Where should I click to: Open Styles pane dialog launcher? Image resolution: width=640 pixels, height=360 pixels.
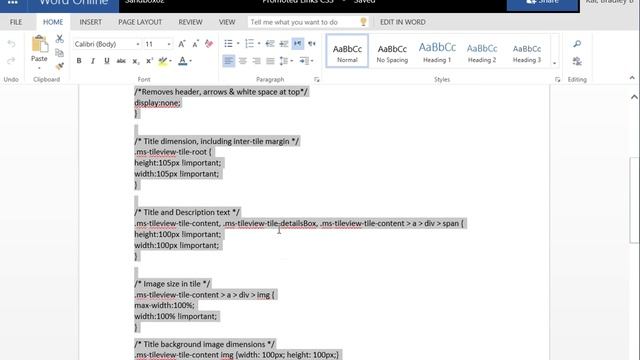point(558,80)
